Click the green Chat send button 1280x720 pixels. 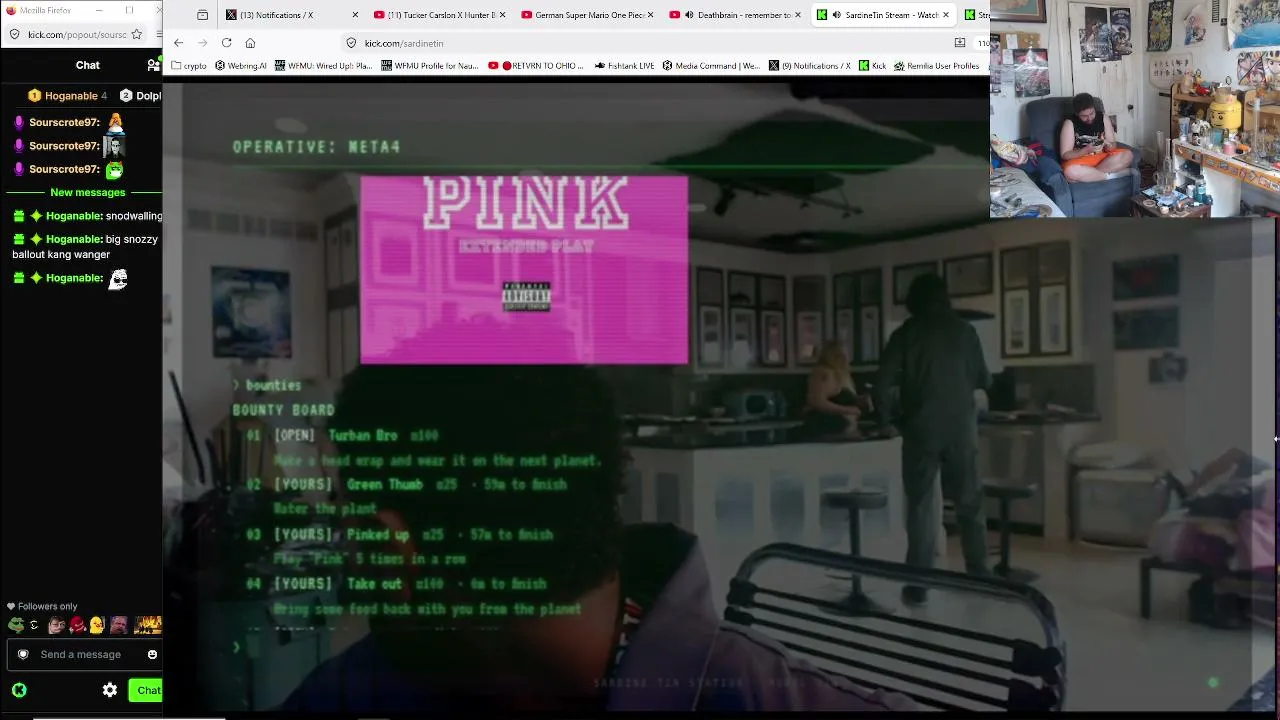tap(147, 690)
